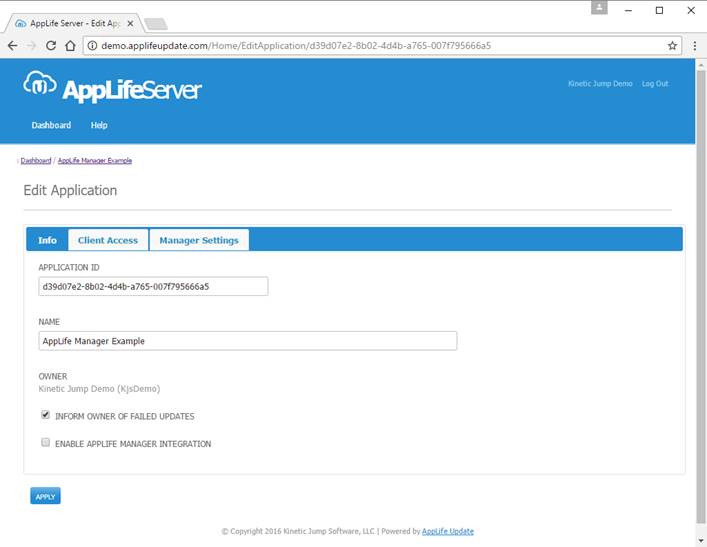Screen dimensions: 707x547
Task: Click scrollbar down arrow
Action: click(701, 541)
